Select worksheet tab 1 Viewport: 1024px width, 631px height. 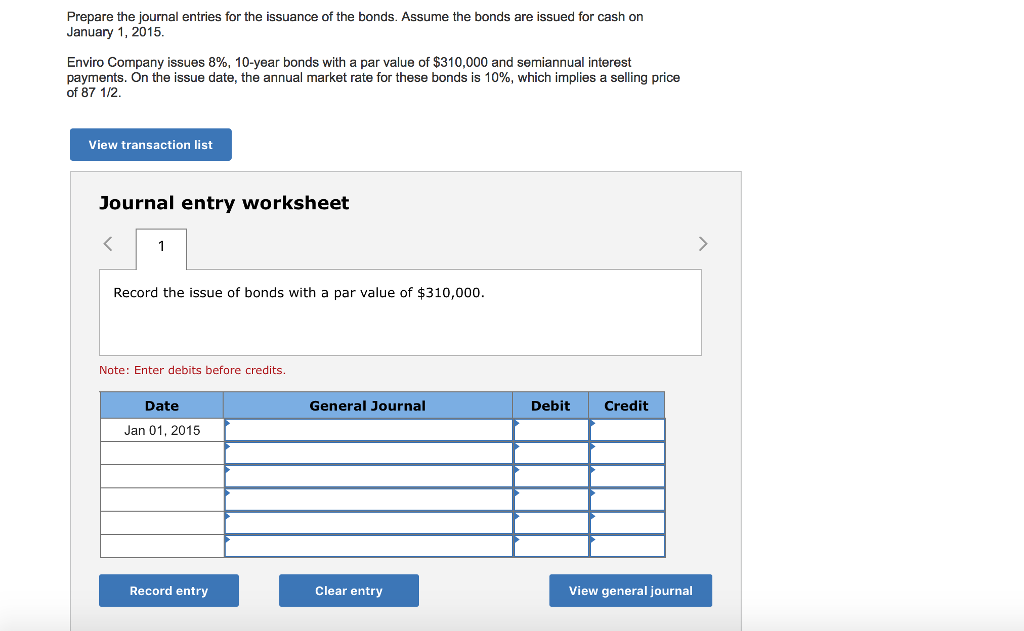(161, 248)
